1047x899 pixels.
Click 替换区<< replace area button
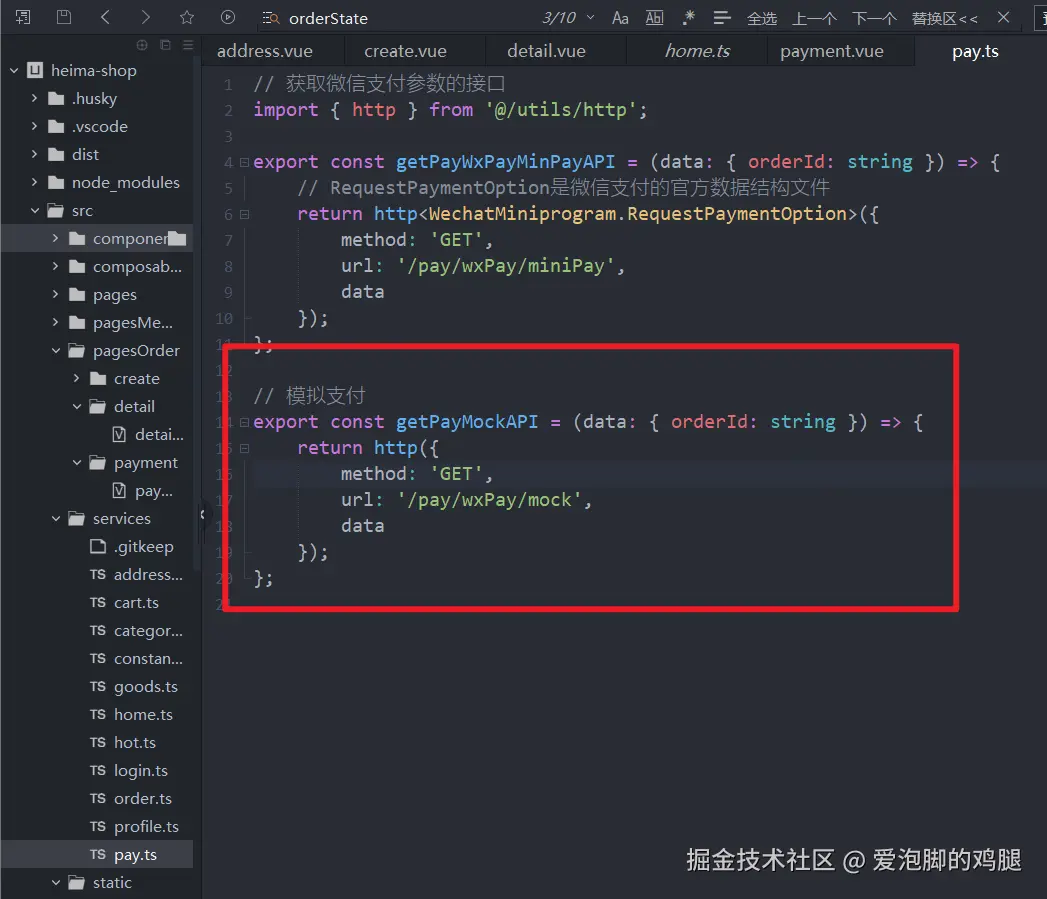[x=944, y=19]
